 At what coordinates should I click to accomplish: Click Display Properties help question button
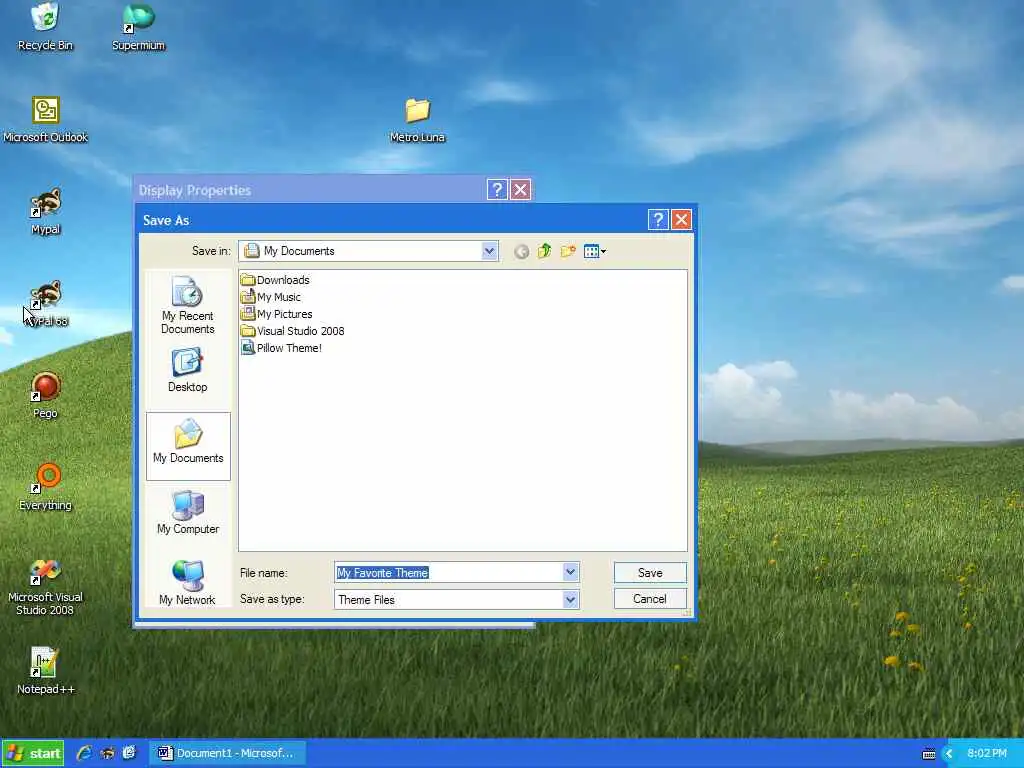[x=497, y=190]
